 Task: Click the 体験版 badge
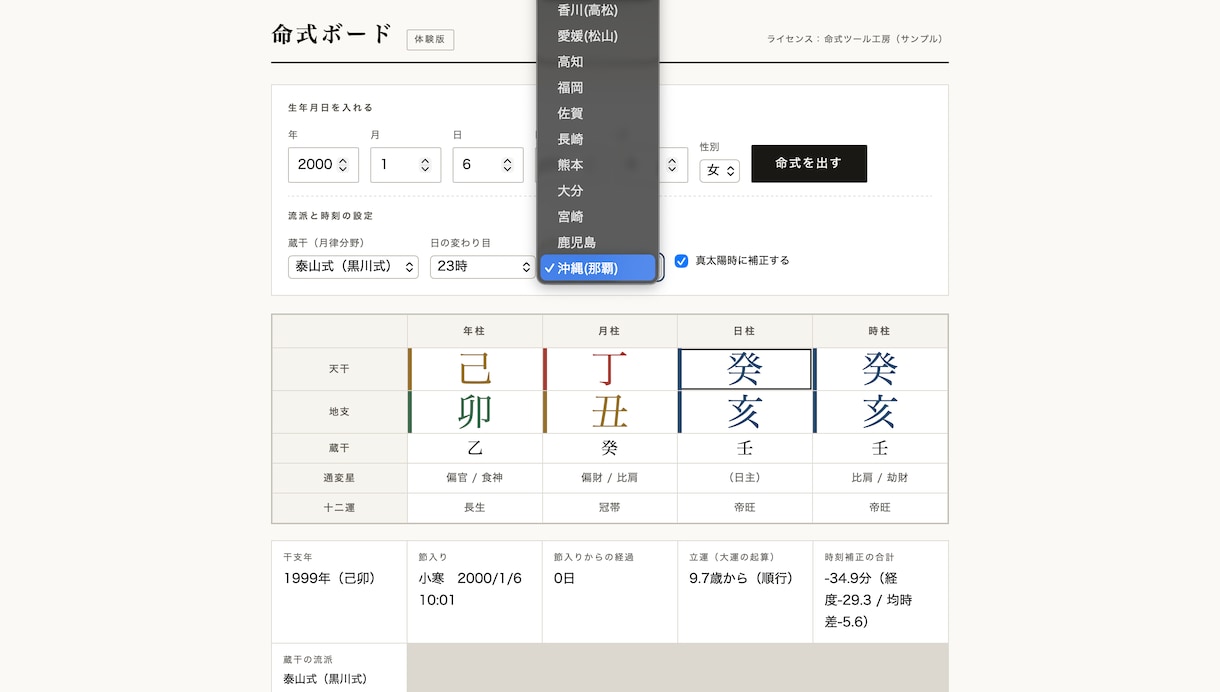(430, 40)
